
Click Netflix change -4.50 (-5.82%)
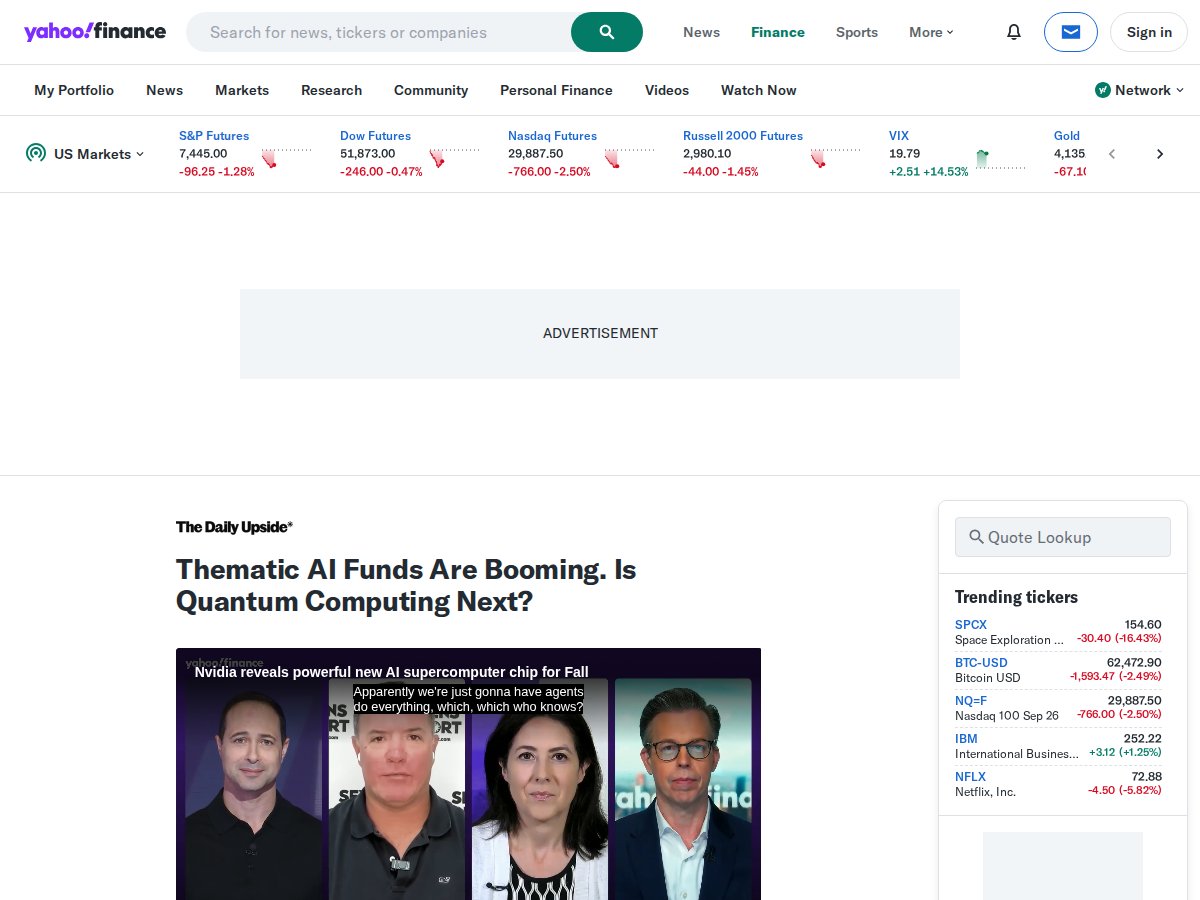tap(1125, 791)
